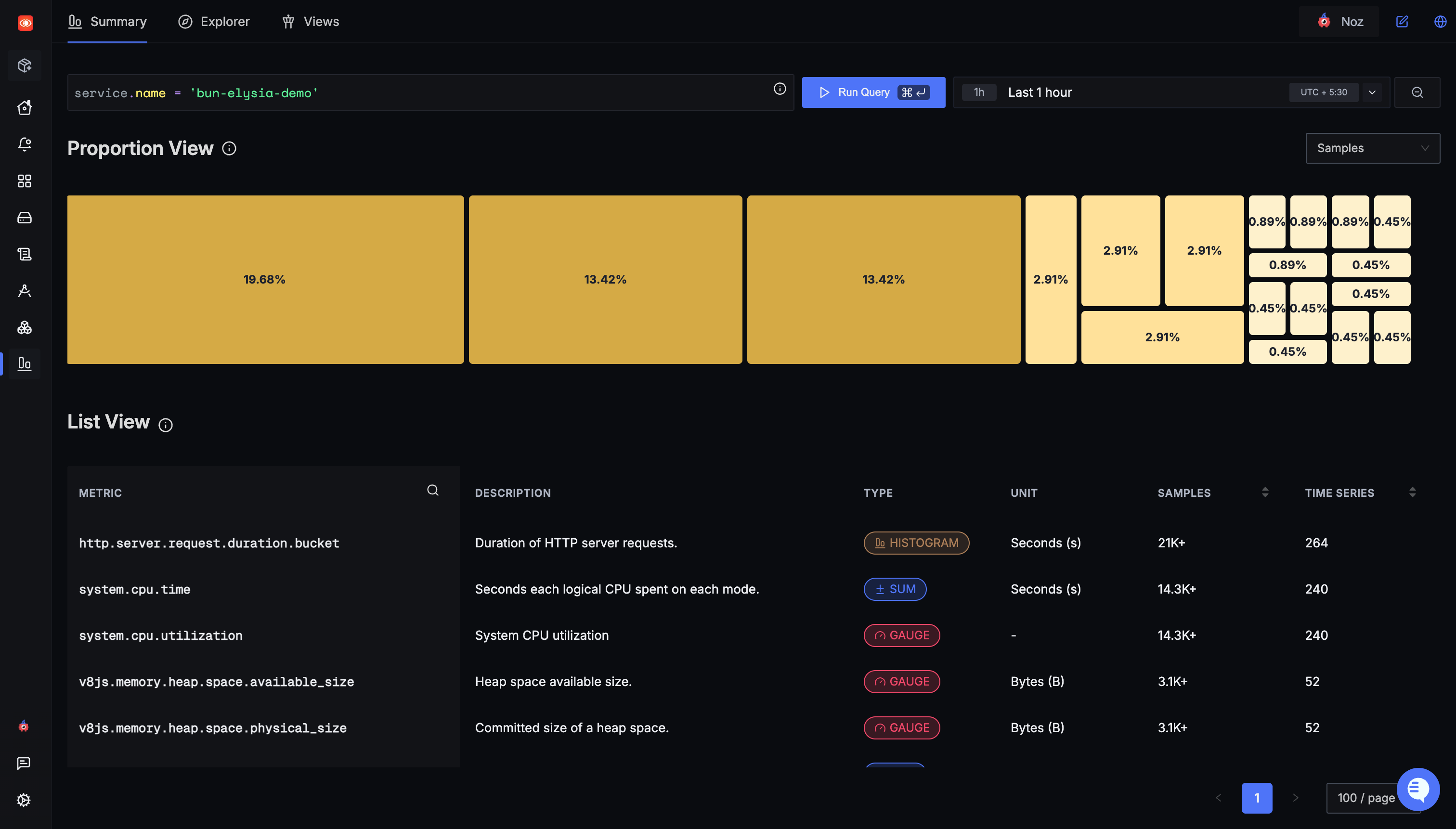Screen dimensions: 1456x829
Task: Open the boxes cluster sidebar icon
Action: [25, 327]
